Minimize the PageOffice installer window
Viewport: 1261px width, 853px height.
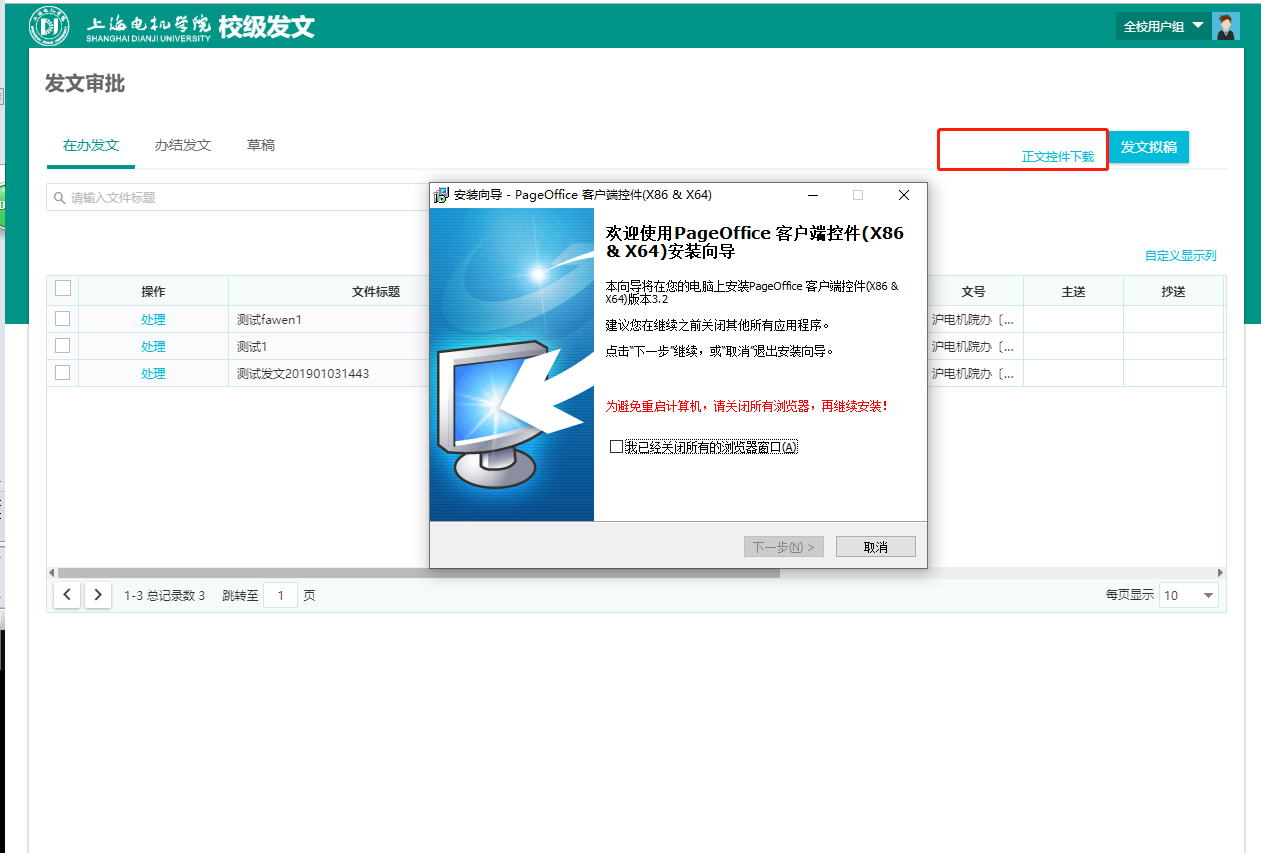(813, 195)
